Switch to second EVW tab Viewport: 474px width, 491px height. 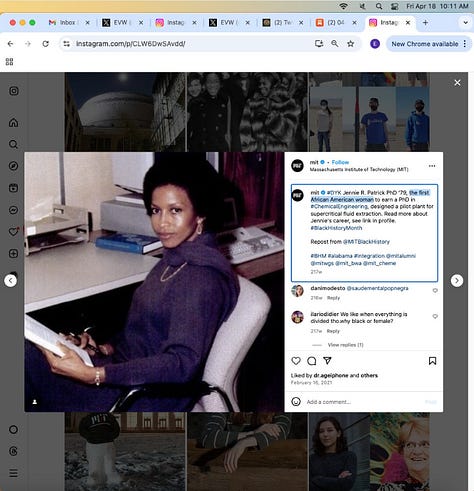(x=228, y=22)
